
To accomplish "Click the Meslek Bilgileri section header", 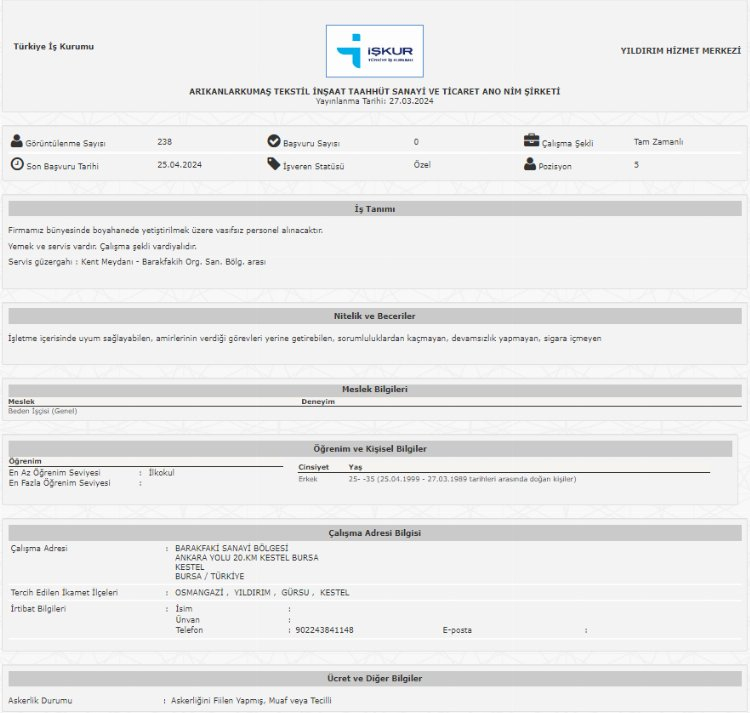I will pos(375,390).
